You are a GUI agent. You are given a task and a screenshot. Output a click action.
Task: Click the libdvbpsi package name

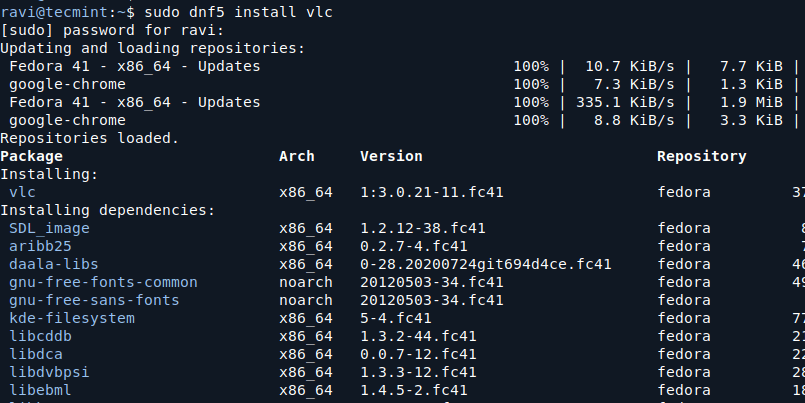[49, 372]
